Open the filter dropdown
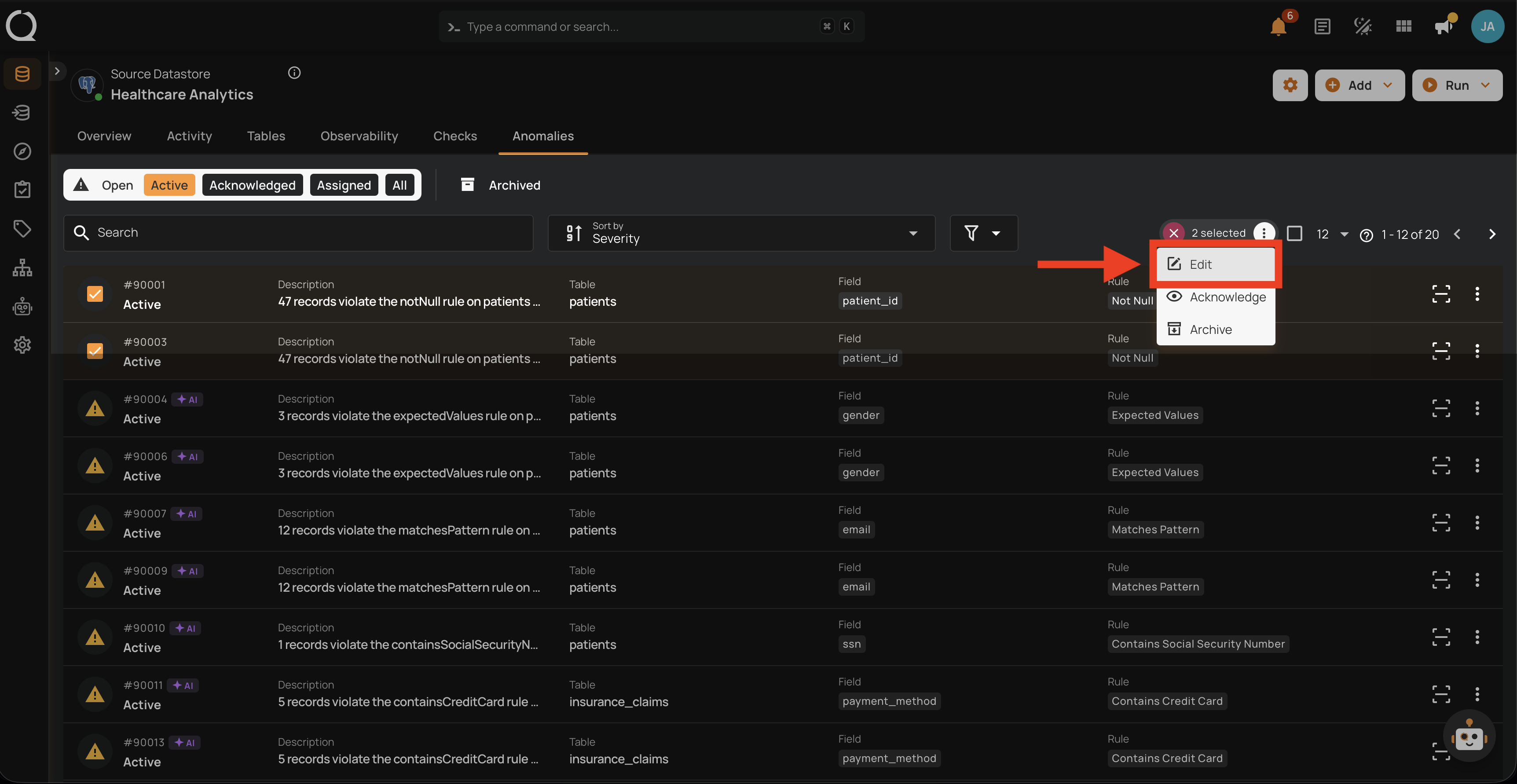1517x784 pixels. point(983,233)
